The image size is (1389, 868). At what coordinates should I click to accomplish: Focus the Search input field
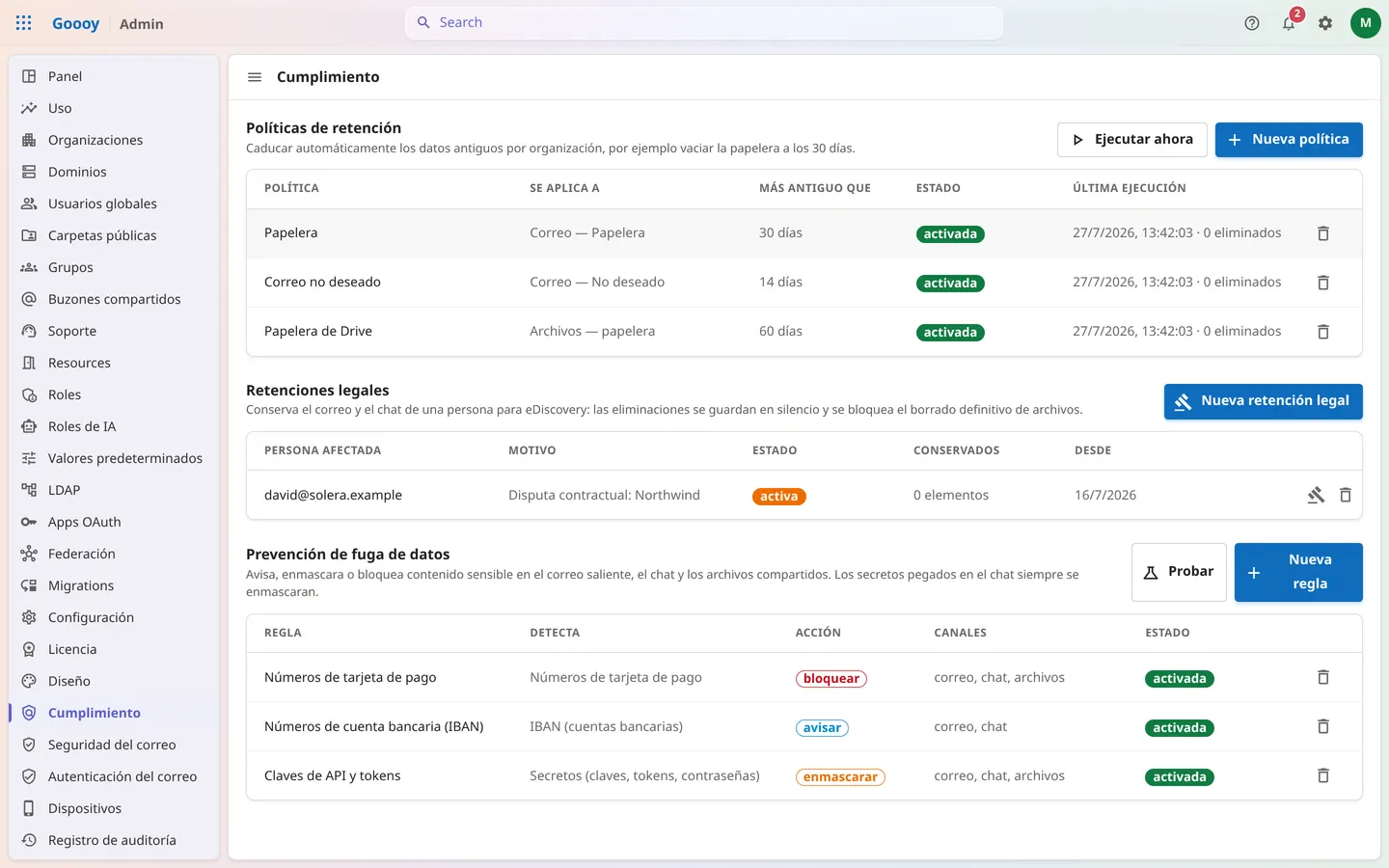pos(704,23)
